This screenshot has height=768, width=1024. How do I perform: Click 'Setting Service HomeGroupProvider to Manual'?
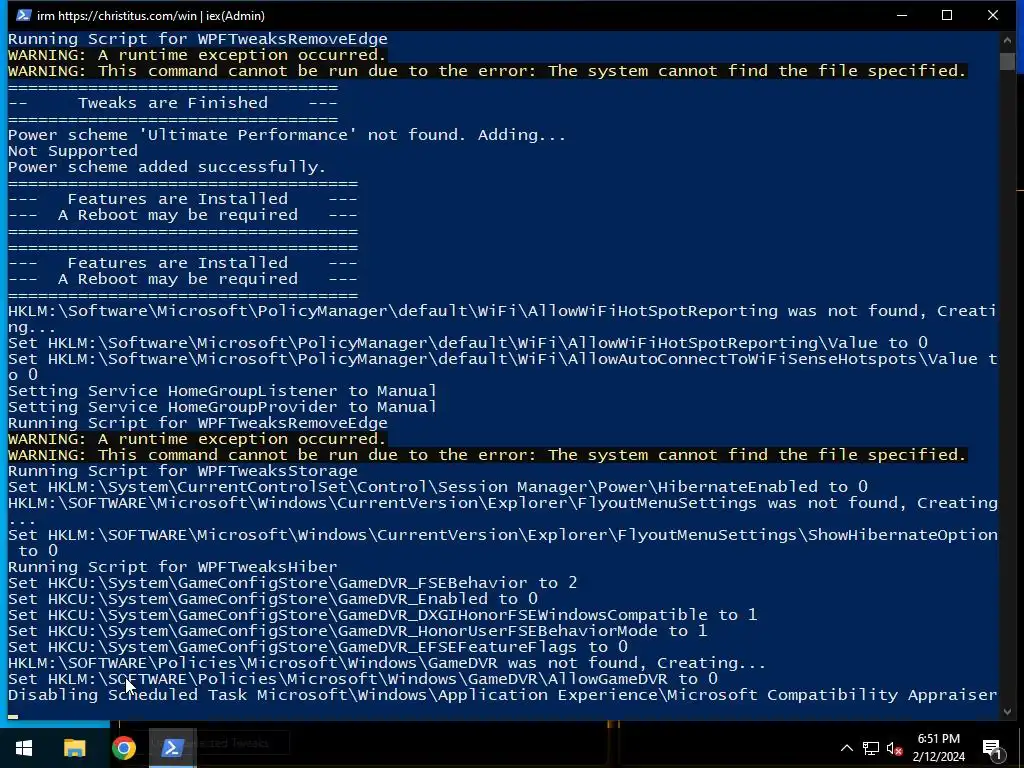[222, 407]
